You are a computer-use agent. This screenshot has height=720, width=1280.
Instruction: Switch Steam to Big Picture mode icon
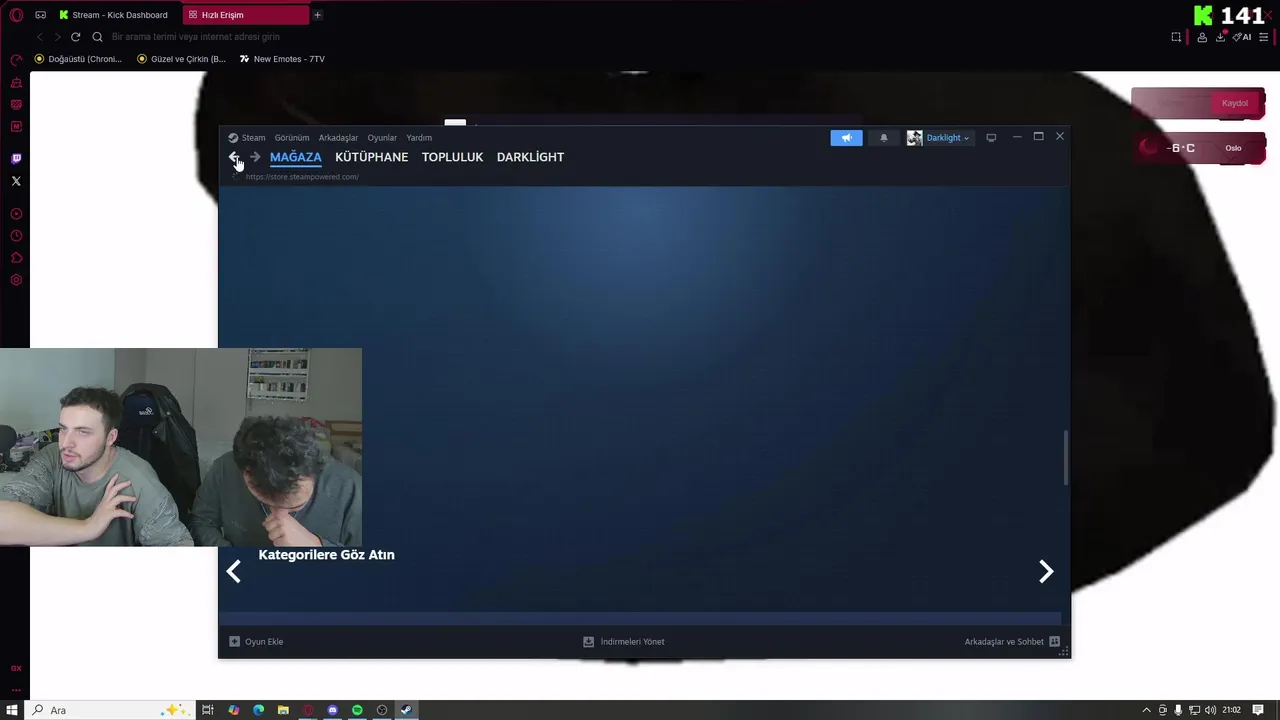point(991,138)
